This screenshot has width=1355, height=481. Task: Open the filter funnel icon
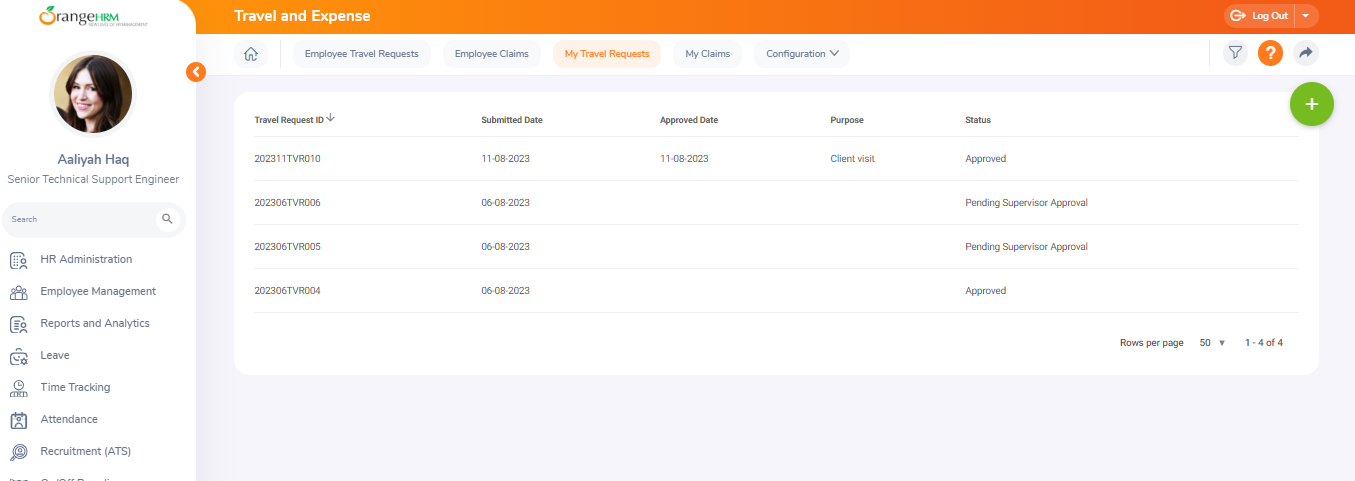click(x=1236, y=54)
